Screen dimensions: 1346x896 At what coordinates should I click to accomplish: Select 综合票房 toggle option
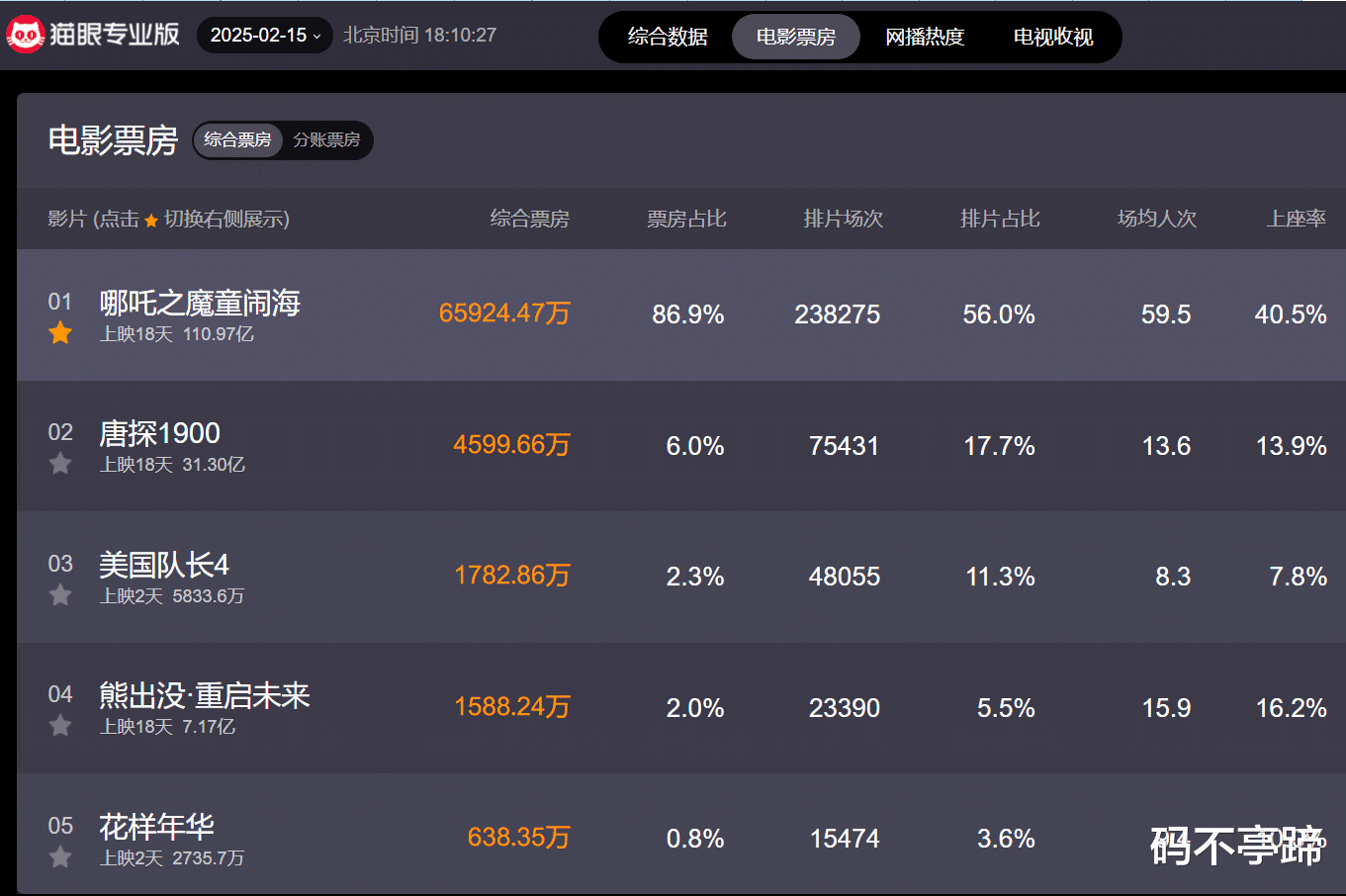point(237,139)
